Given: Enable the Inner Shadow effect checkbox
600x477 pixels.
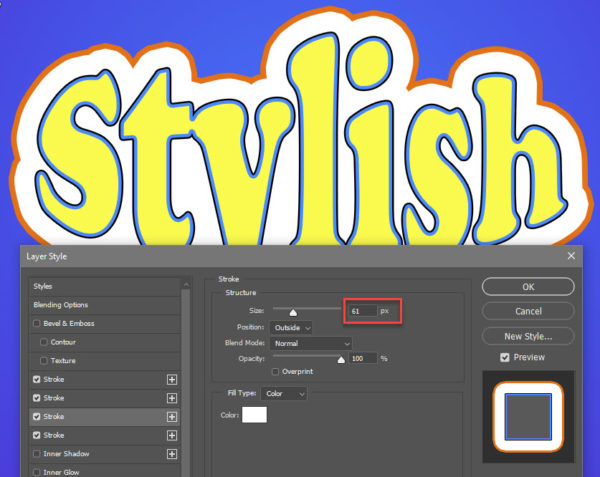Looking at the screenshot, I should point(37,454).
